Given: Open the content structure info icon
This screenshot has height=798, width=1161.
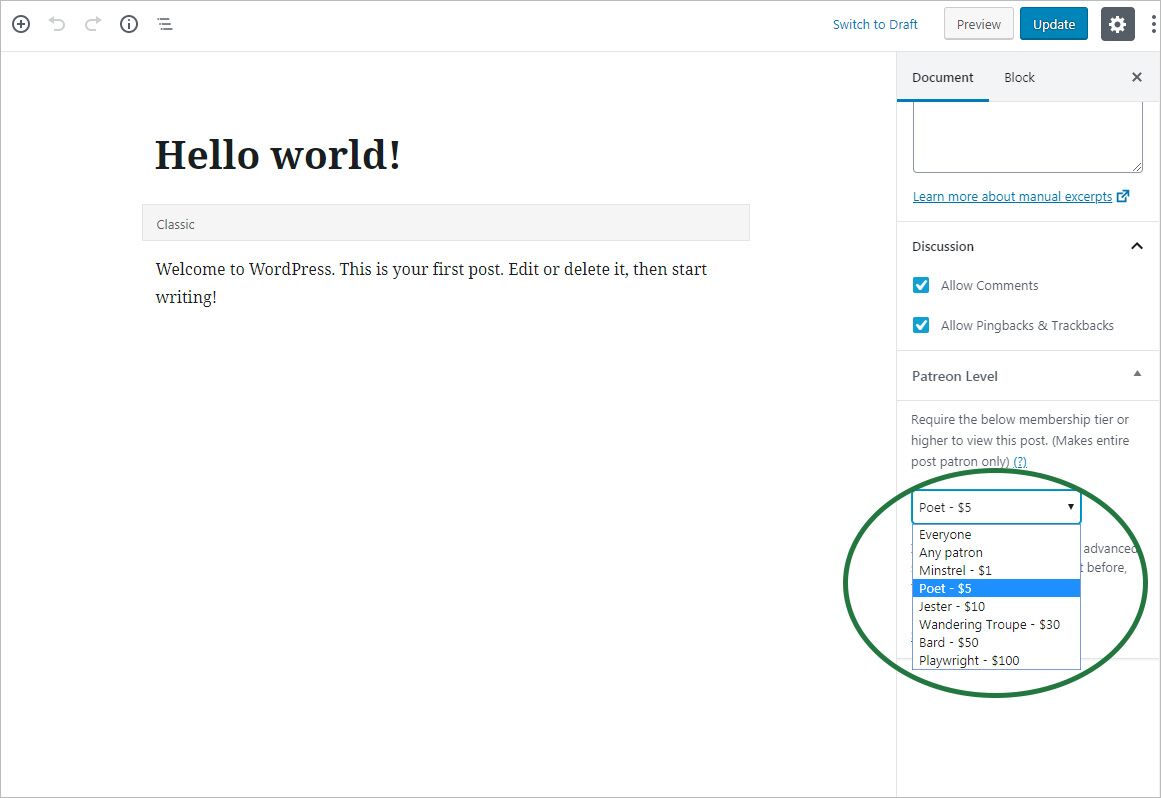Looking at the screenshot, I should click(129, 24).
